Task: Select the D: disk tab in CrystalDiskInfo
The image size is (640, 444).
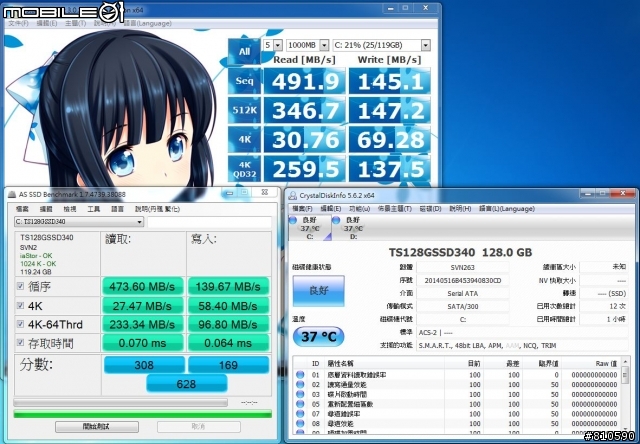Action: [x=353, y=228]
